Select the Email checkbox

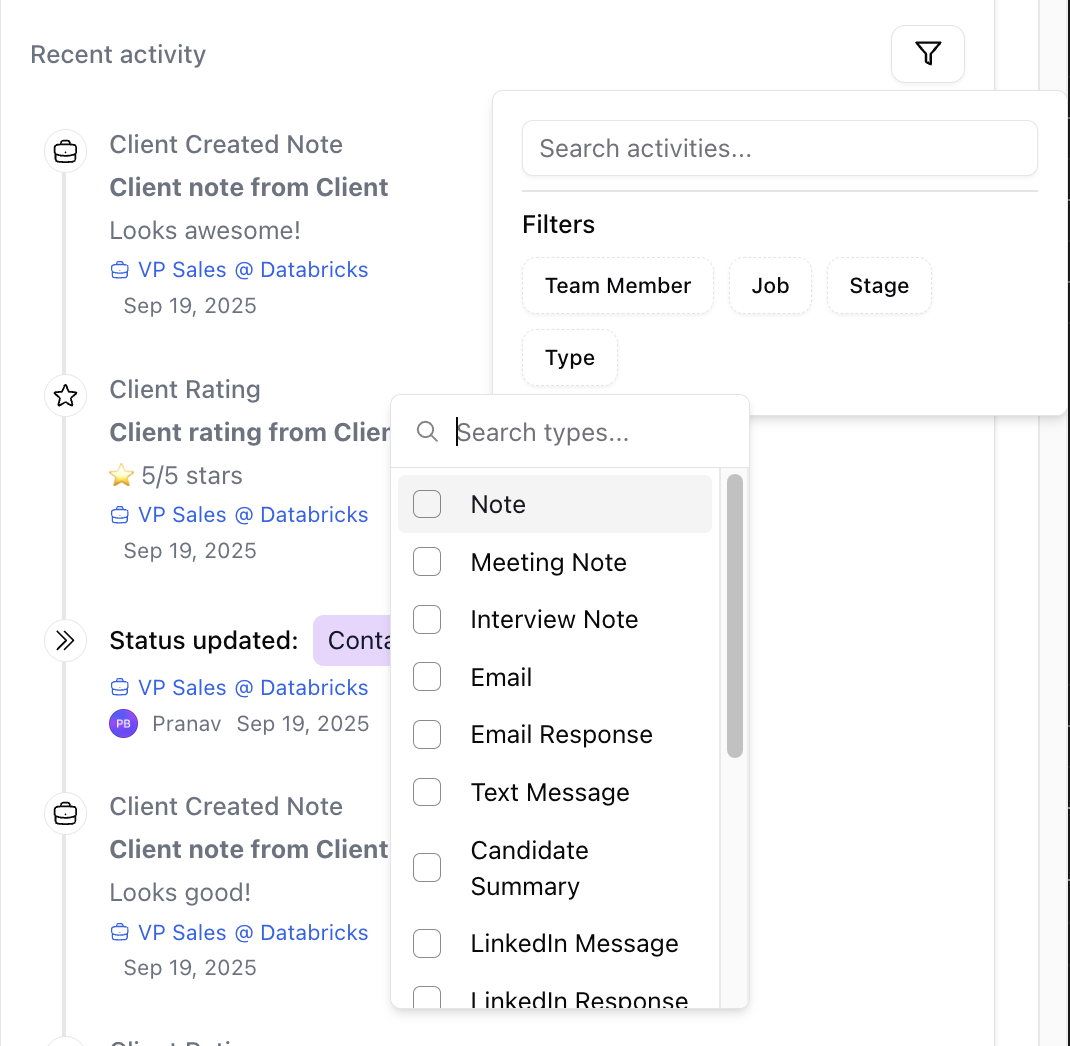click(427, 677)
